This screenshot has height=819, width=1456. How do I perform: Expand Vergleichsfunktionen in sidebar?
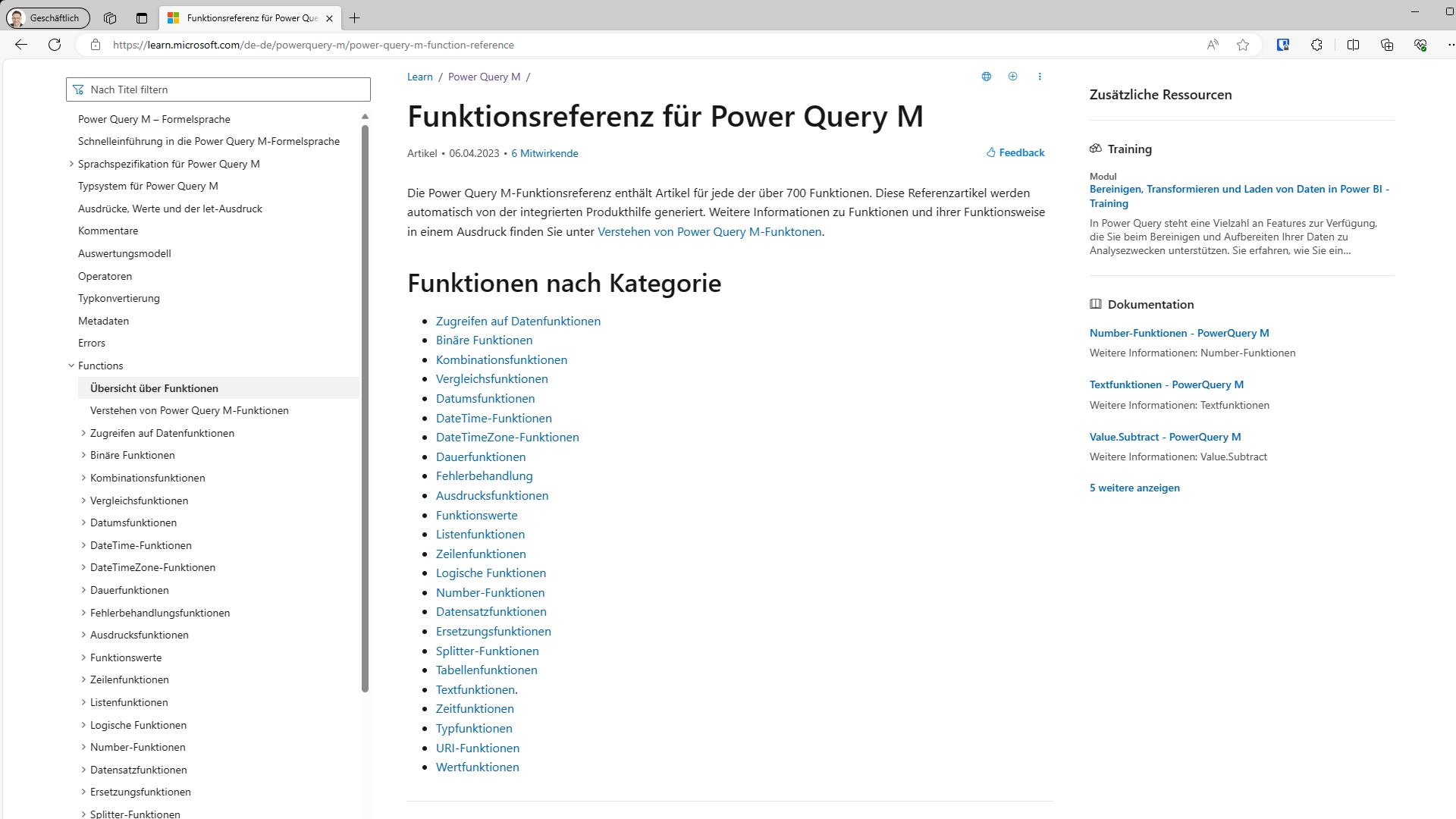[x=83, y=500]
